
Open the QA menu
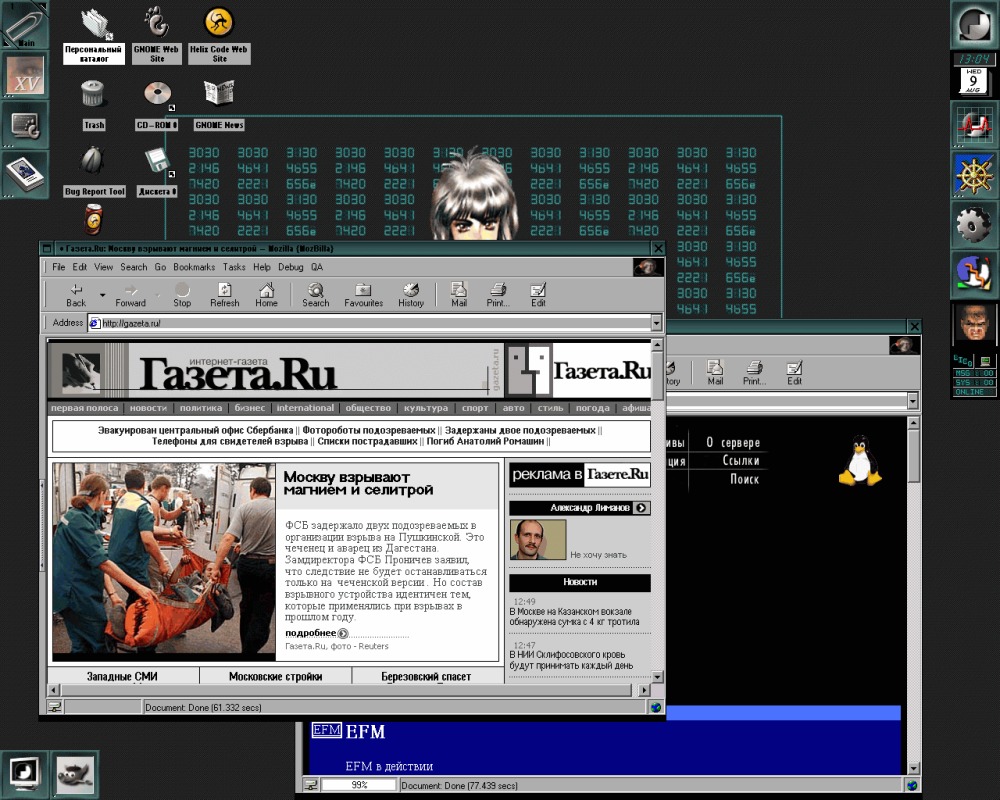(x=317, y=267)
